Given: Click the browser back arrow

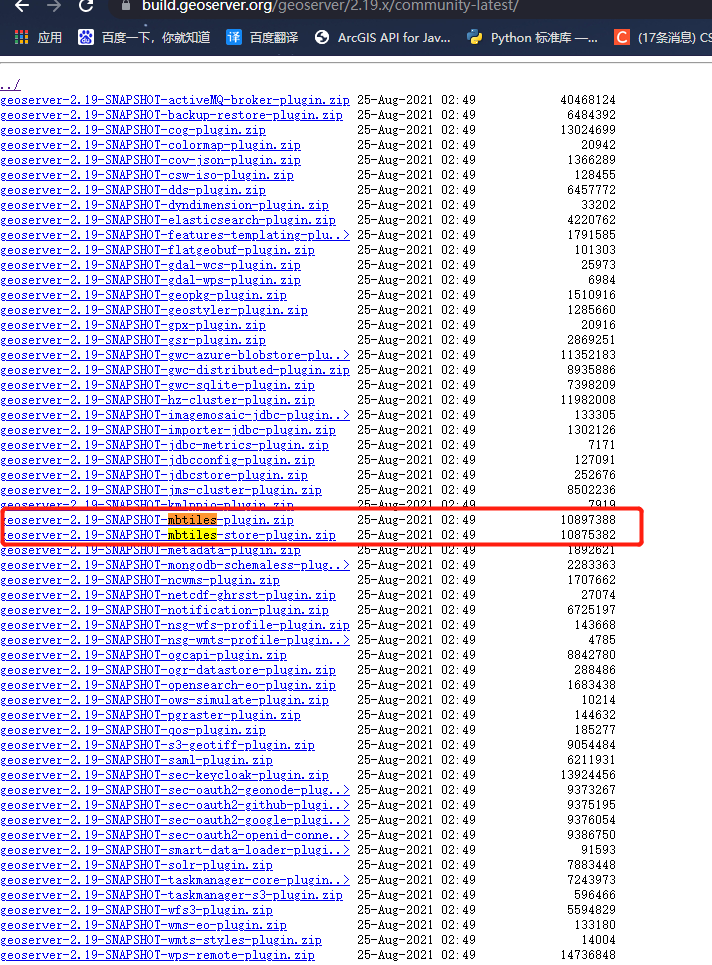Looking at the screenshot, I should point(22,6).
